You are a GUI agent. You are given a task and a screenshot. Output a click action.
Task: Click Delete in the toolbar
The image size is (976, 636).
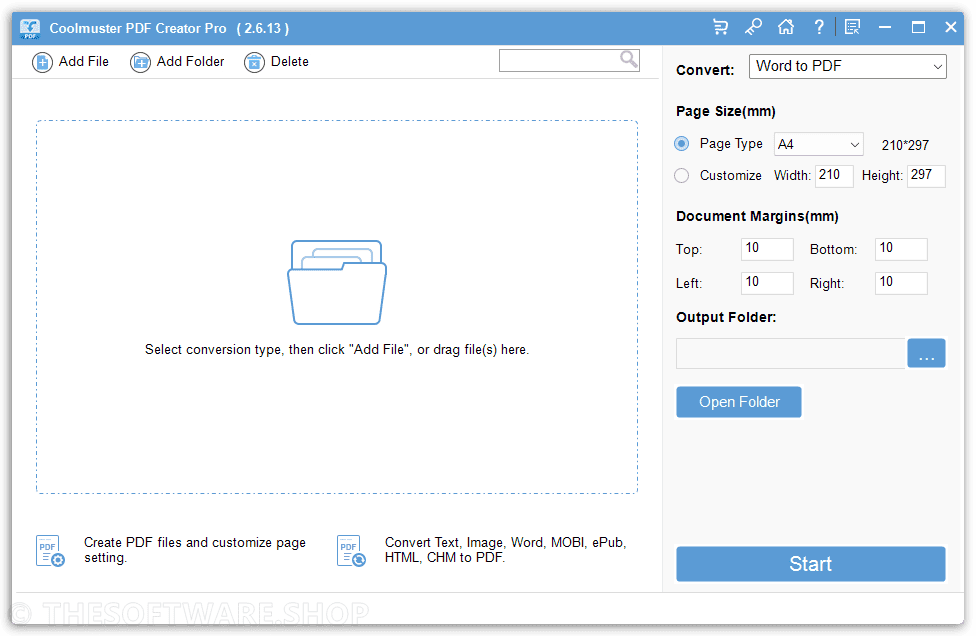pyautogui.click(x=276, y=62)
